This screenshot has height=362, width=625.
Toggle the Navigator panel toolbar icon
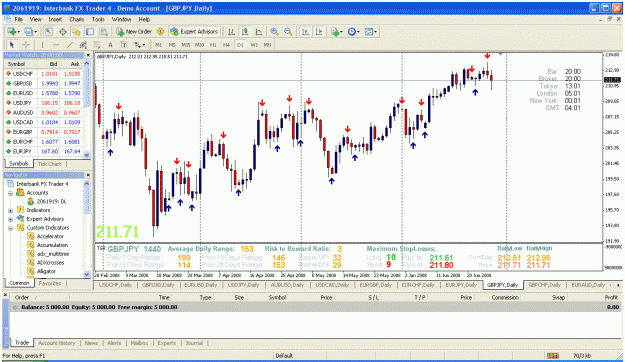[x=76, y=31]
